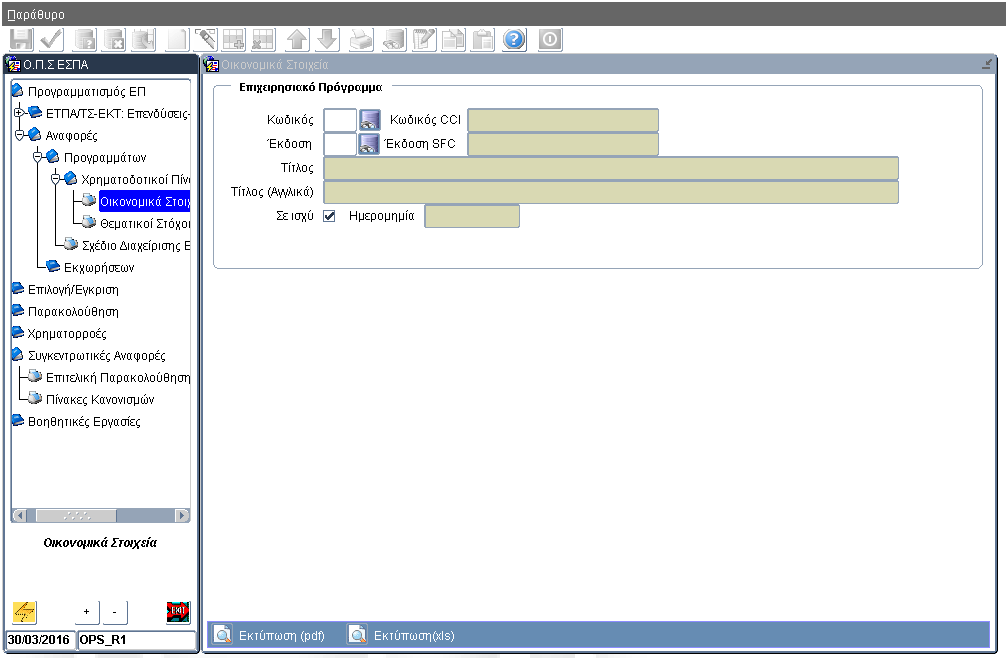The image size is (1006, 658).
Task: Click the Ημερομηνία field
Action: tap(472, 216)
